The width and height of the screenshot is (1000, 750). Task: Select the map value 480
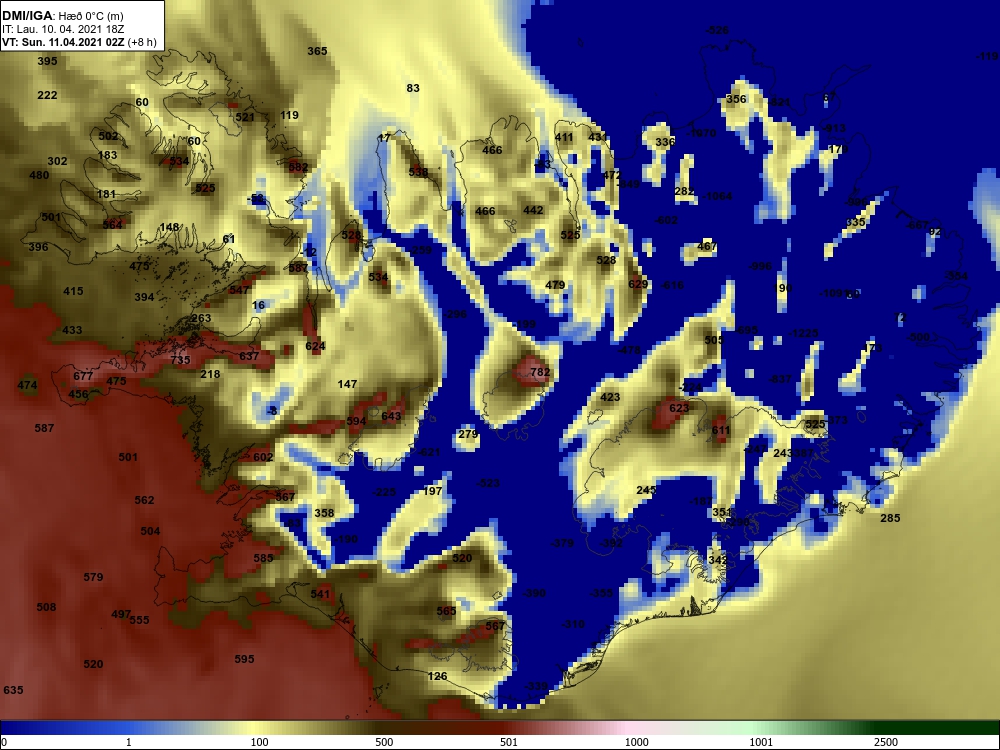(x=39, y=175)
